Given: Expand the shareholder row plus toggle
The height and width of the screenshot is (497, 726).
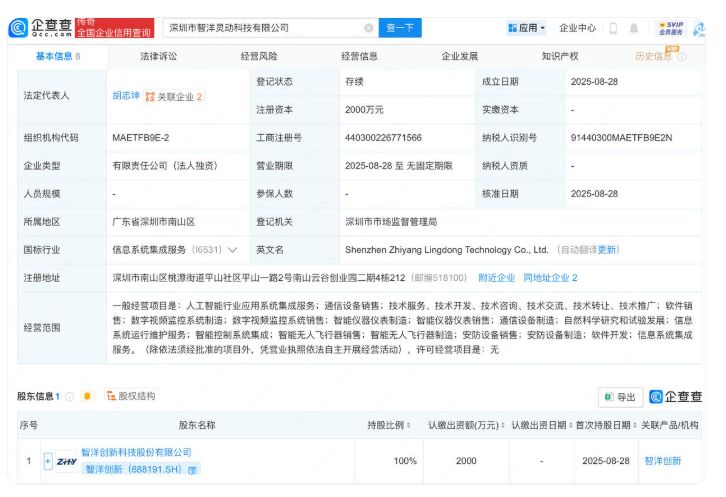Looking at the screenshot, I should coord(48,461).
